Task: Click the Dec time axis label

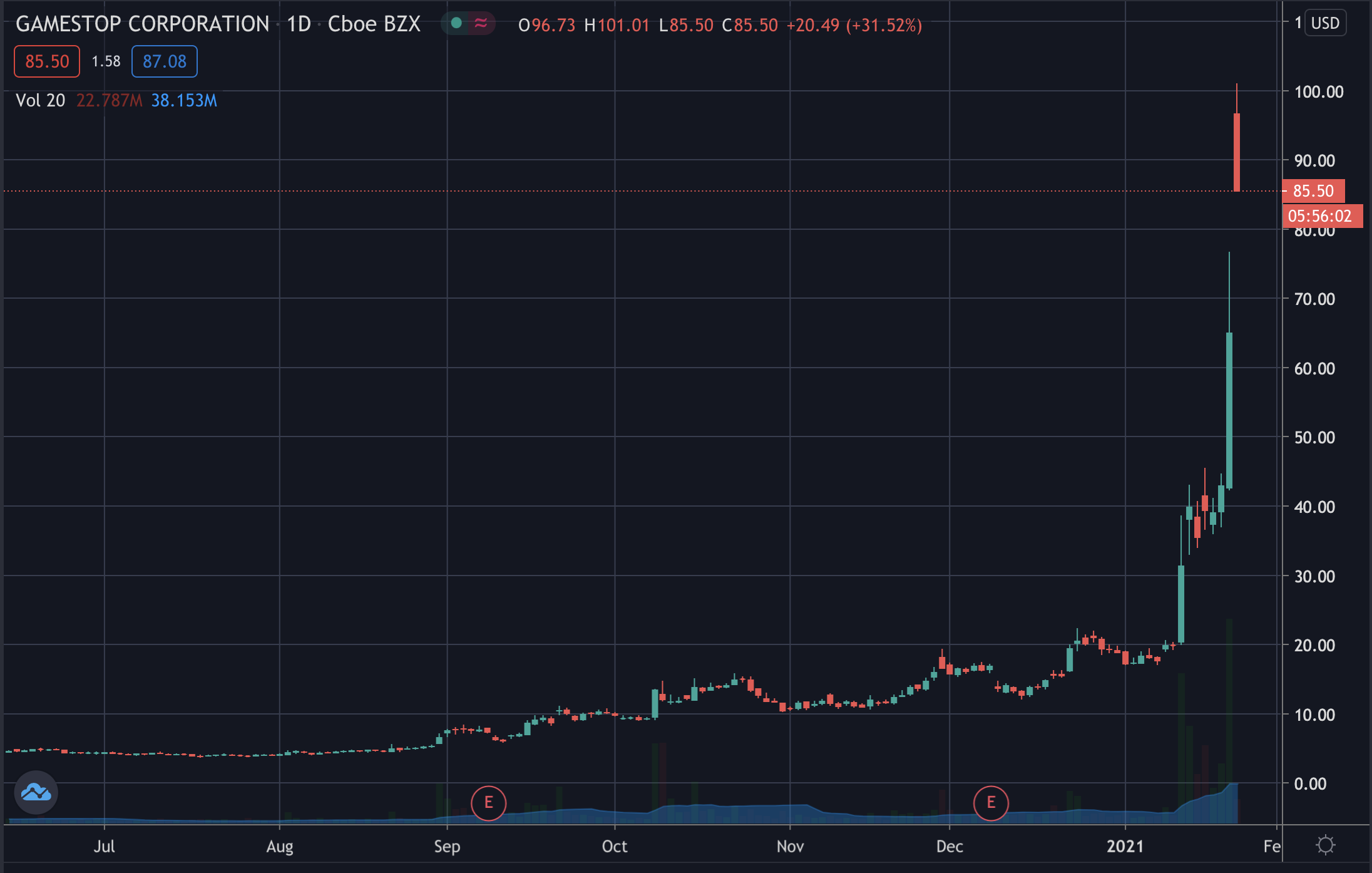Action: point(950,847)
